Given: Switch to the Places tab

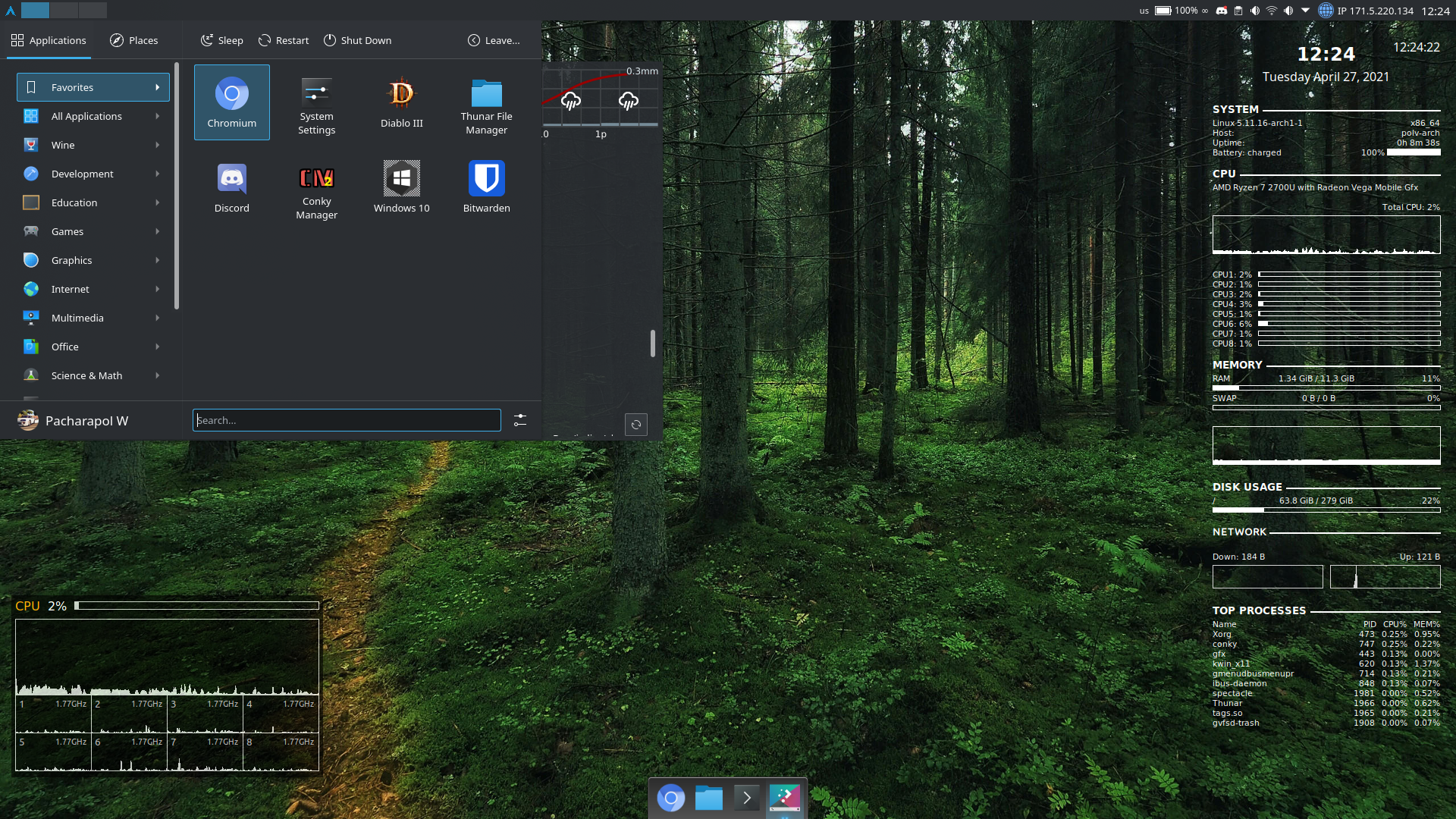Looking at the screenshot, I should pyautogui.click(x=133, y=40).
